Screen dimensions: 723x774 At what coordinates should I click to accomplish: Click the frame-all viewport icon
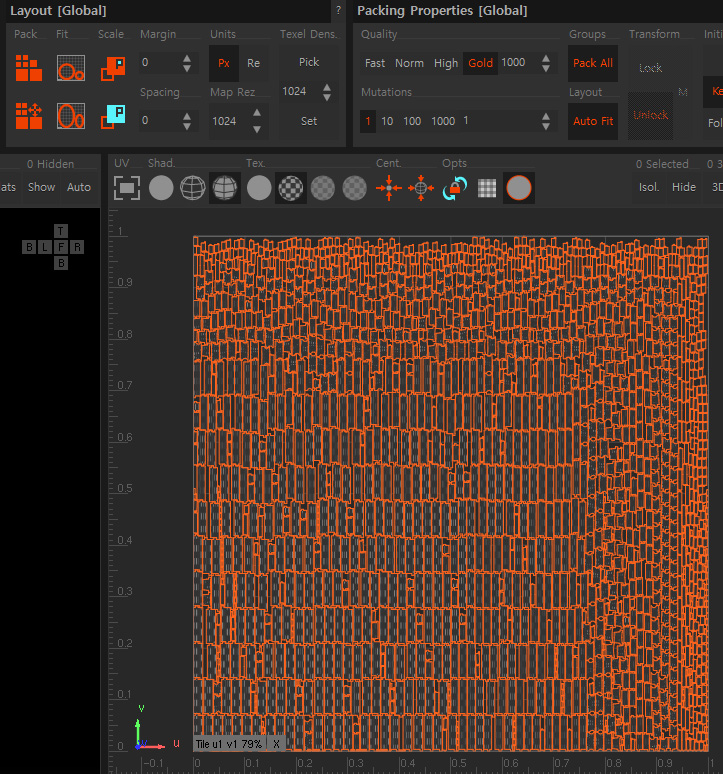(127, 188)
